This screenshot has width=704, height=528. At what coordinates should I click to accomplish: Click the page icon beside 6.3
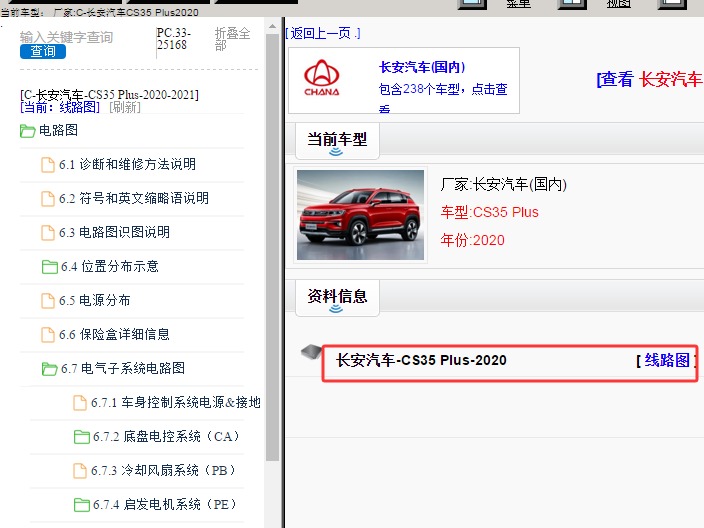(48, 233)
